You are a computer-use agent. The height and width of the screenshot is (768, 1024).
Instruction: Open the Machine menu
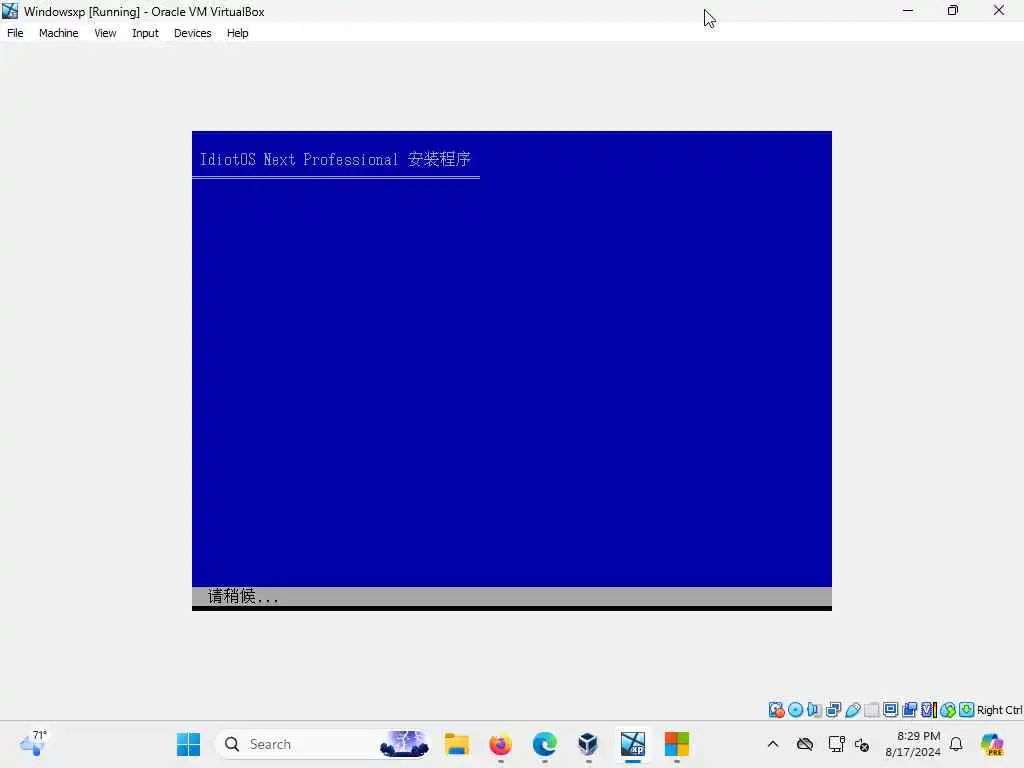(58, 33)
